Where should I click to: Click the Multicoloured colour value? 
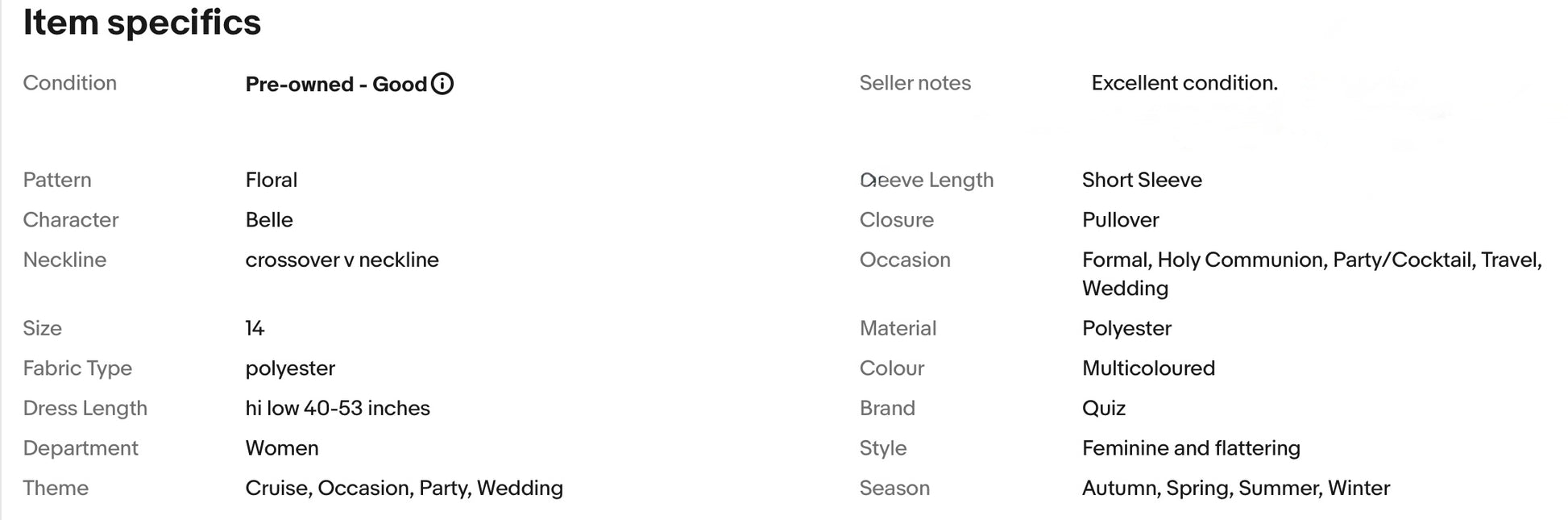click(1148, 368)
